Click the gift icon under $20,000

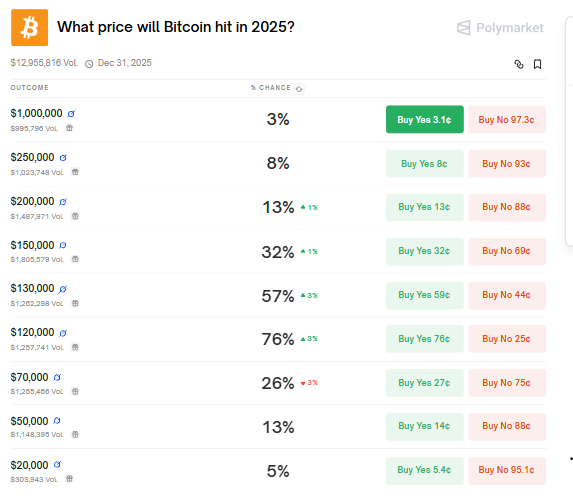pyautogui.click(x=69, y=478)
